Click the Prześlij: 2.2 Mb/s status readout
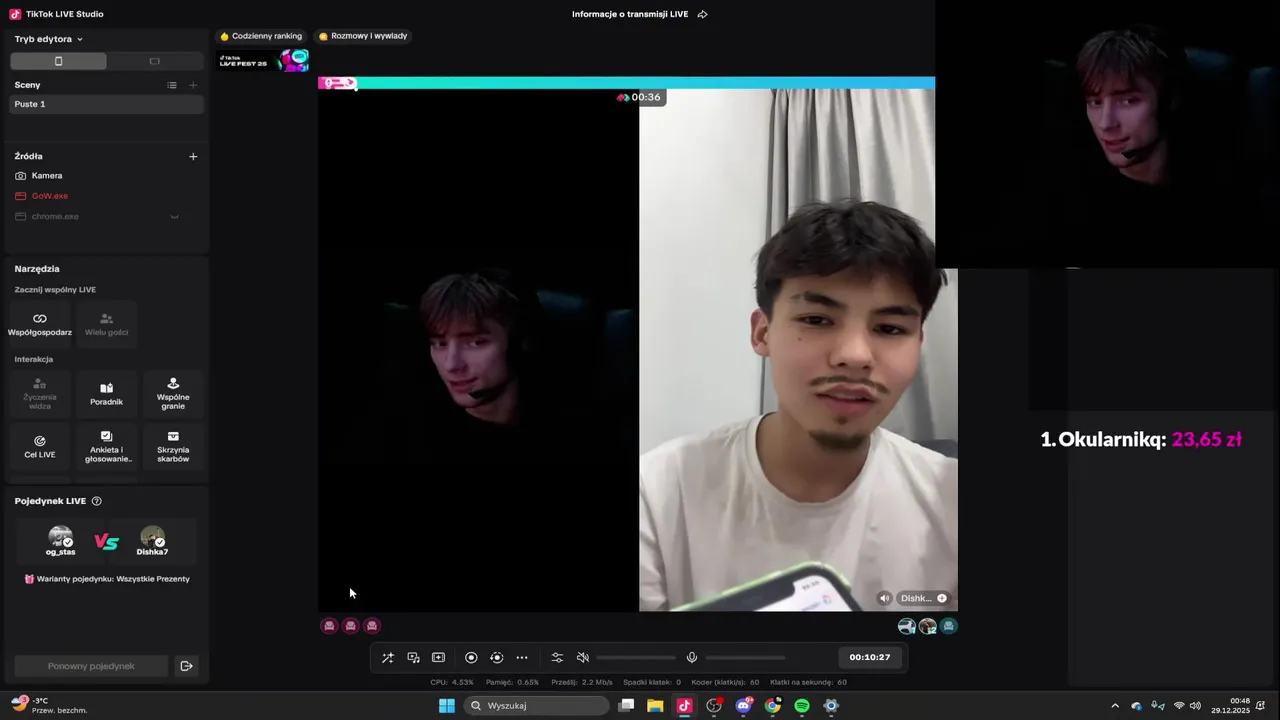 [582, 682]
